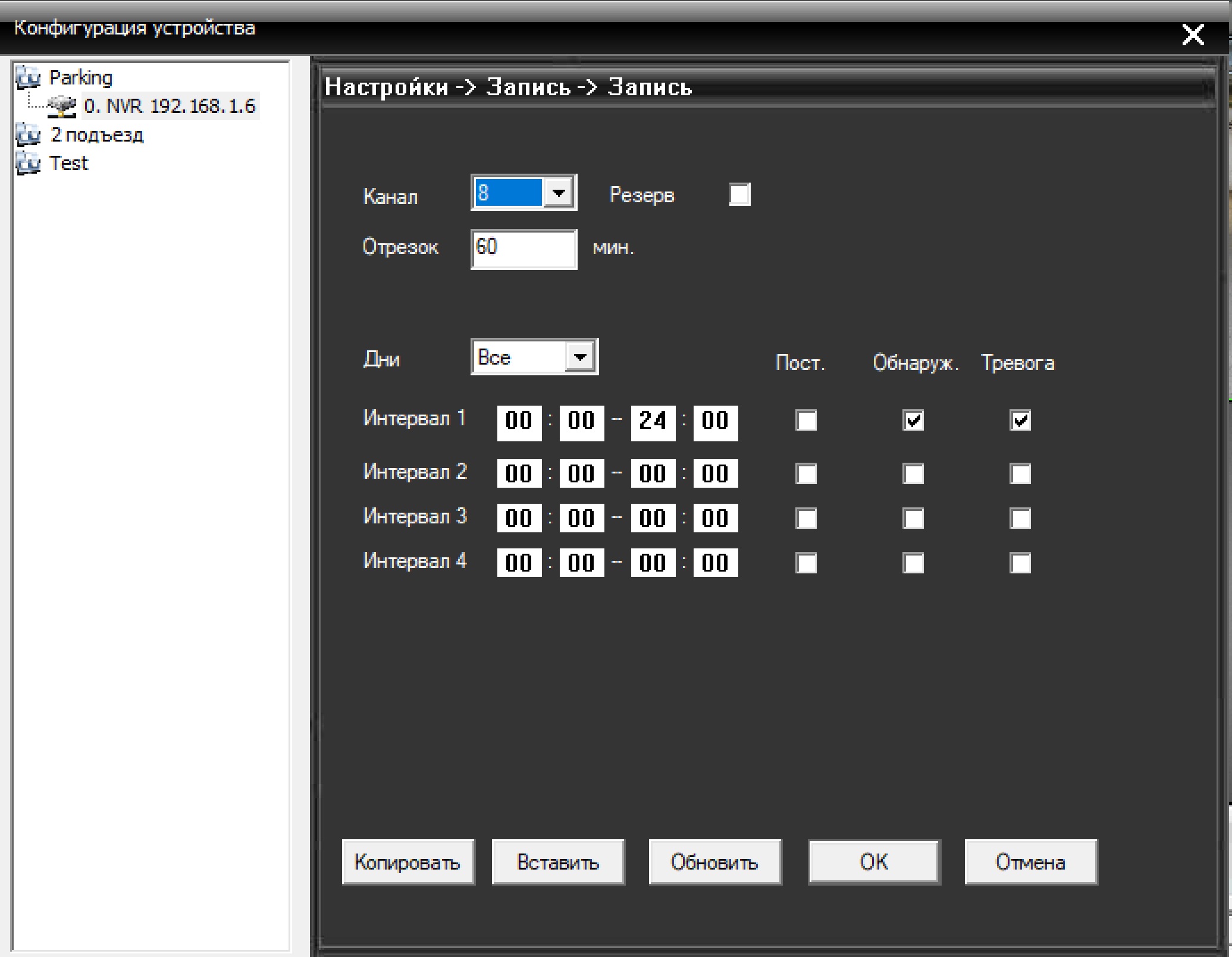Open the Канал dropdown list
Image resolution: width=1232 pixels, height=957 pixels.
[559, 193]
